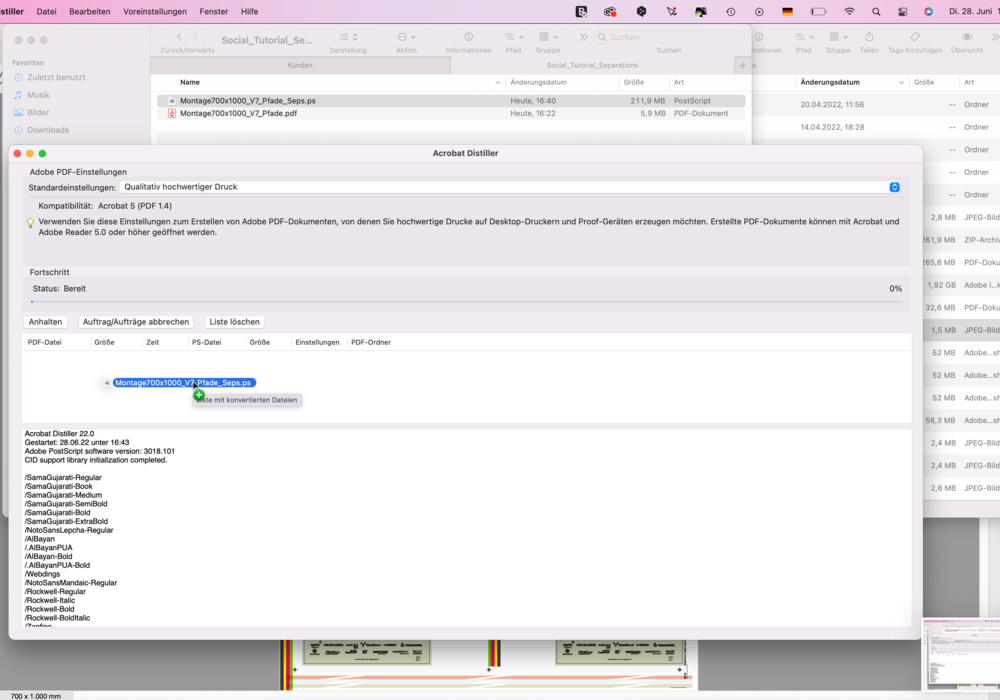Open Finder Darstellung view switcher
The image size is (1000, 700).
pos(348,37)
